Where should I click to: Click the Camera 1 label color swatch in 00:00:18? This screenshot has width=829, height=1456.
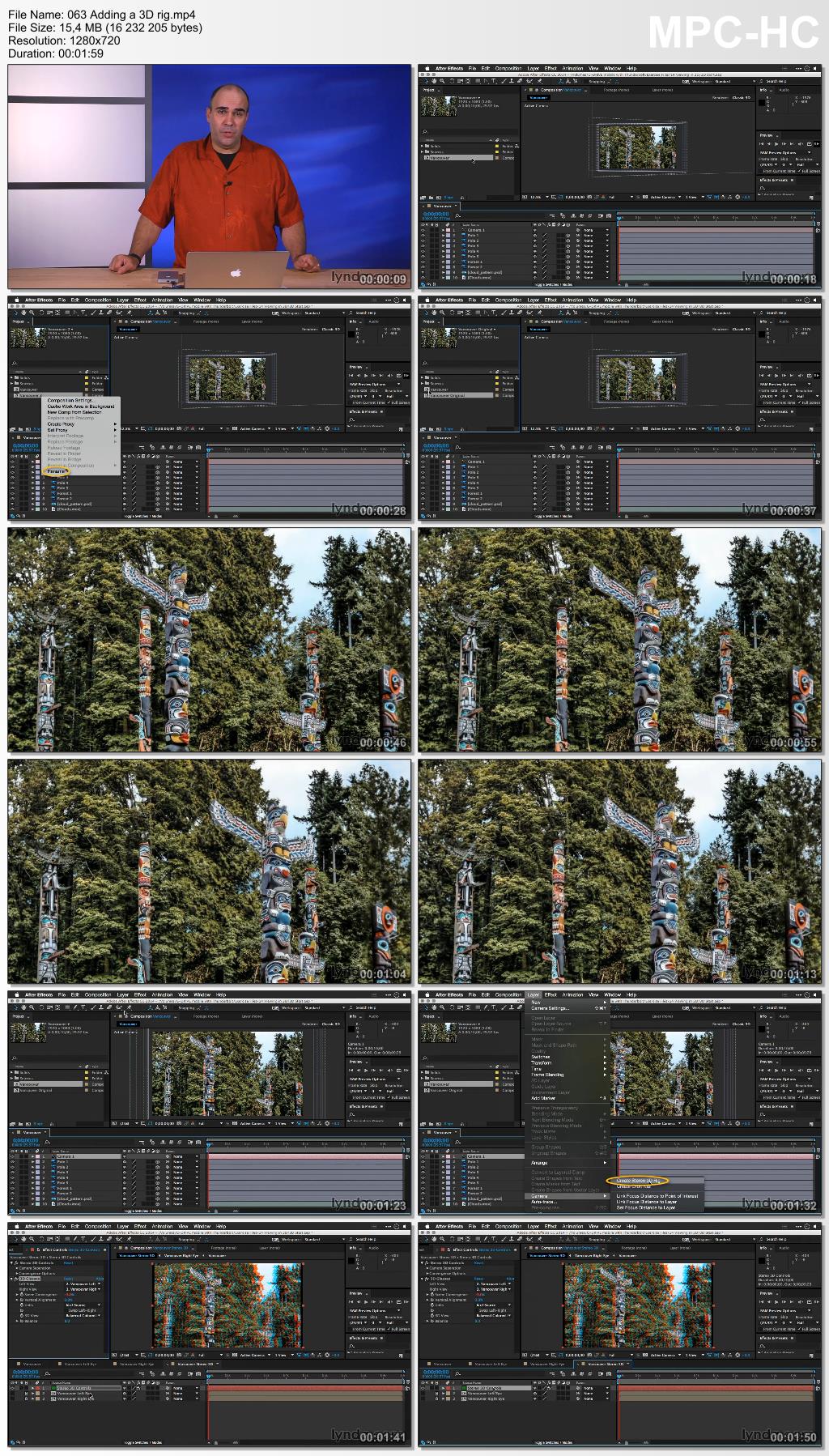448,230
